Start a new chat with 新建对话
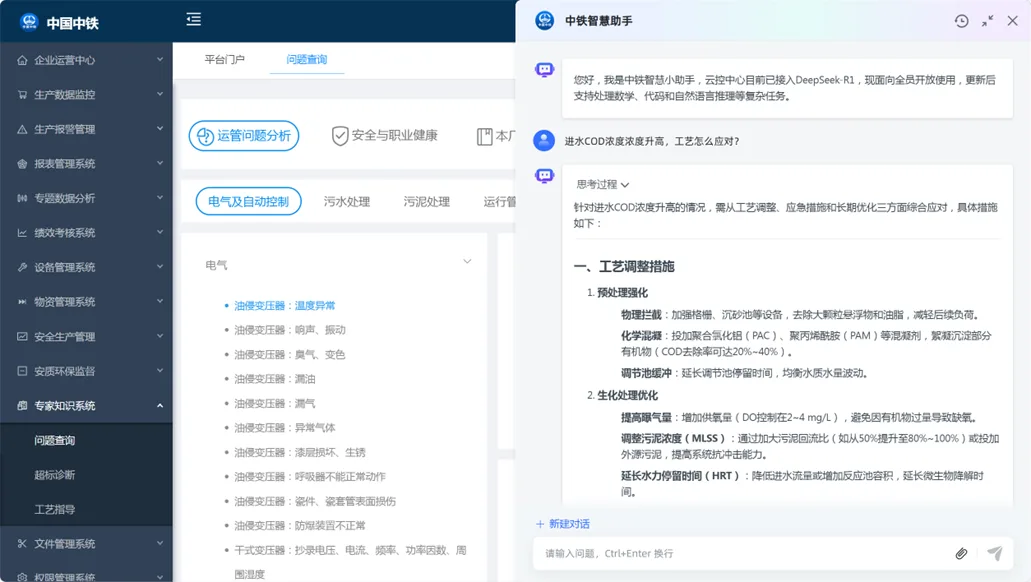 pos(563,524)
